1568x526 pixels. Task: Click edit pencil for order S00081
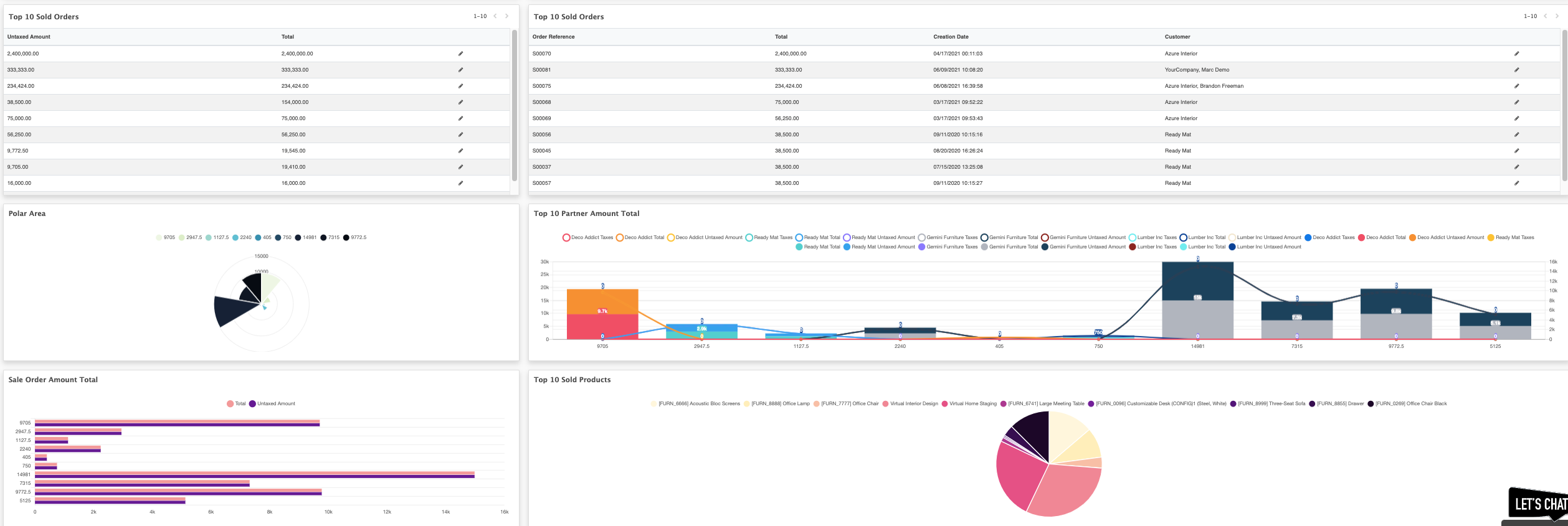point(1516,70)
